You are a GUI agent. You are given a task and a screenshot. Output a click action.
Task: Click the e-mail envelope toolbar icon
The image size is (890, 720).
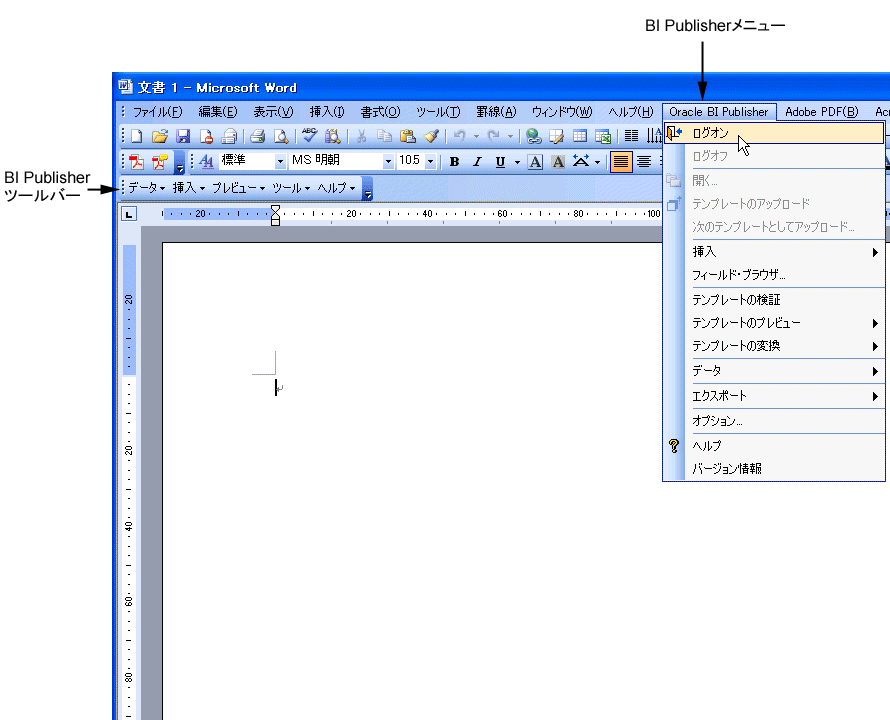(229, 136)
